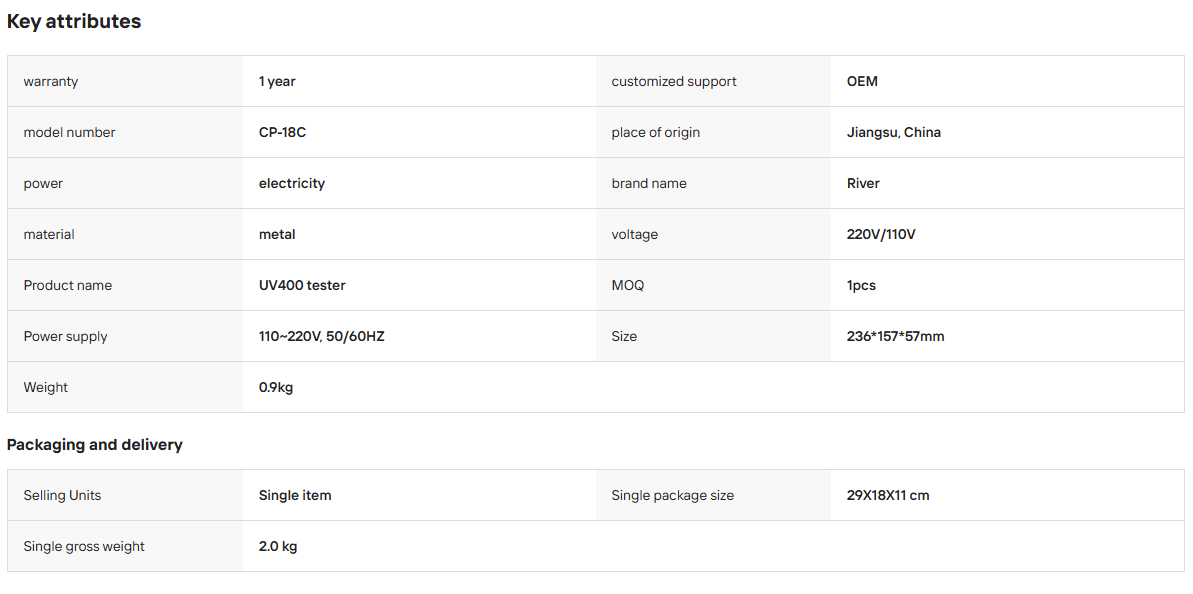Viewport: 1193px width, 594px height.
Task: Select the metal material value
Action: (x=277, y=234)
